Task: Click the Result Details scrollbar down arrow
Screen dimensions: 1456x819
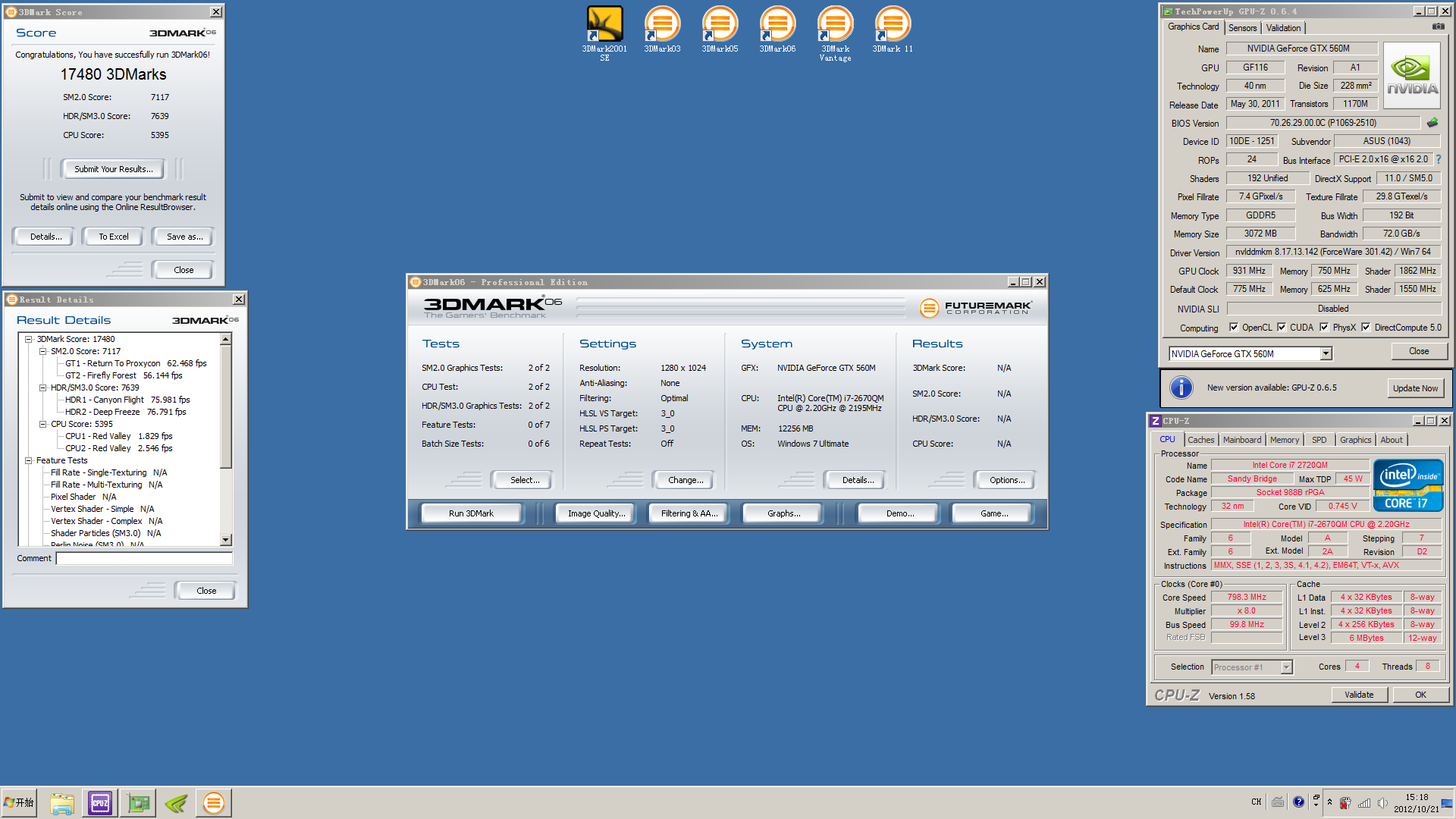Action: pyautogui.click(x=226, y=539)
